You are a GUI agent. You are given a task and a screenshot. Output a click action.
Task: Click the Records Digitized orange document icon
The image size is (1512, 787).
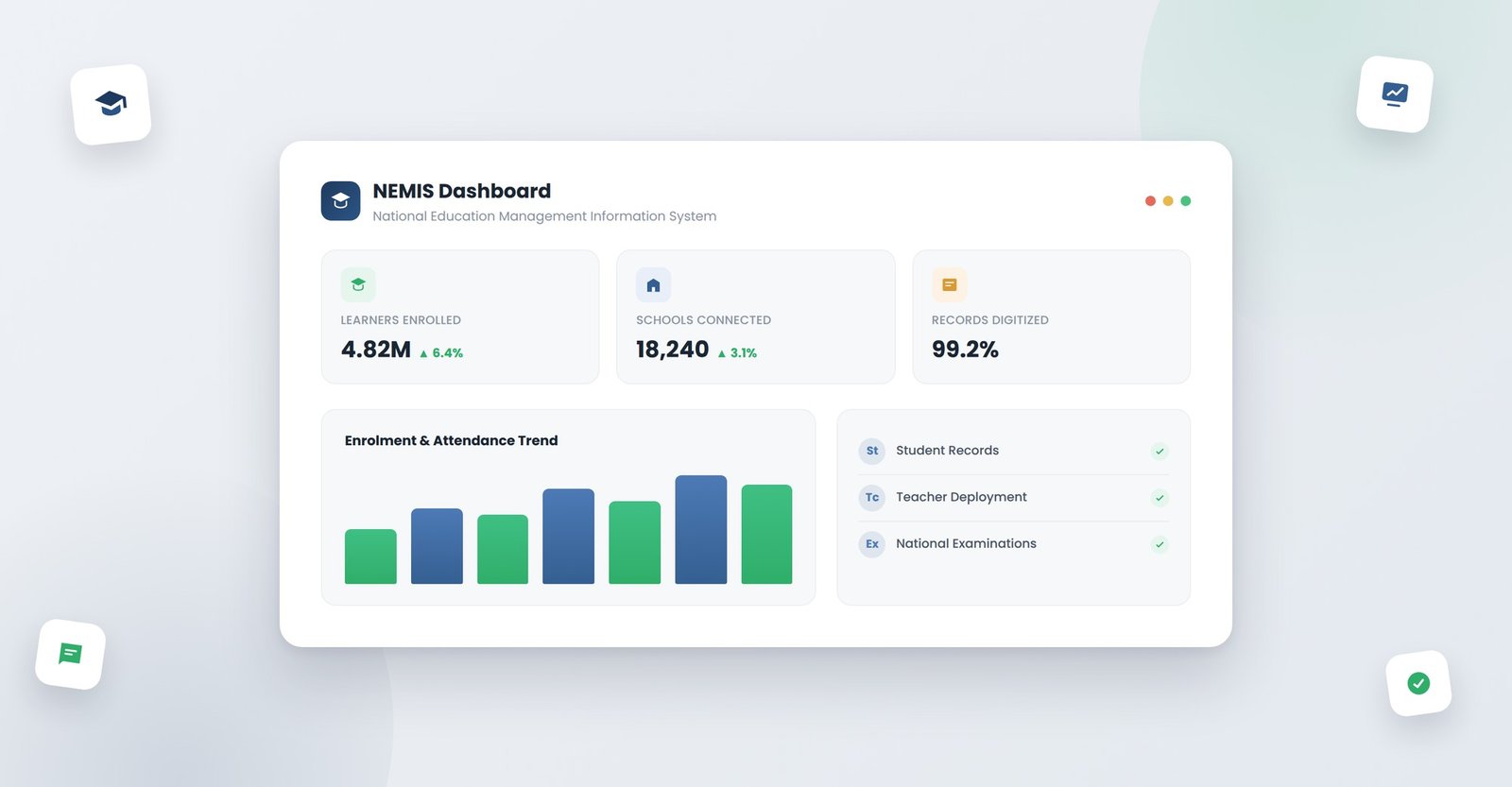pos(949,284)
